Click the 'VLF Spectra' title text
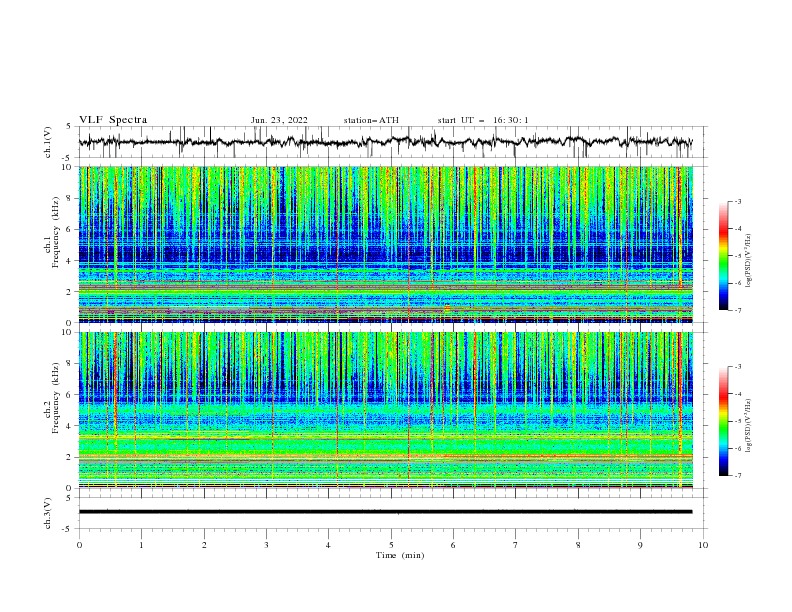Viewport: 792px width, 612px height. [113, 120]
